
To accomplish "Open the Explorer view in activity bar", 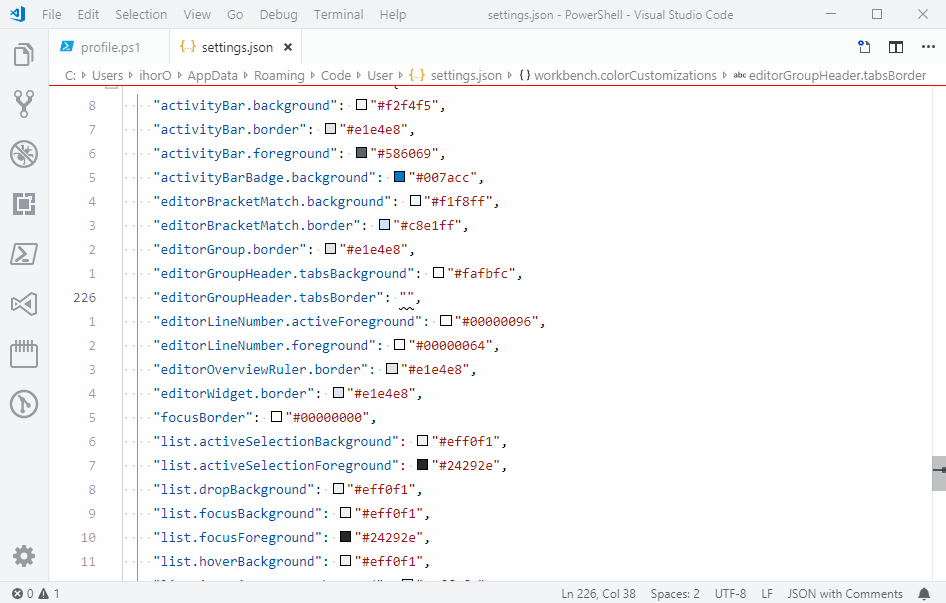I will [24, 54].
